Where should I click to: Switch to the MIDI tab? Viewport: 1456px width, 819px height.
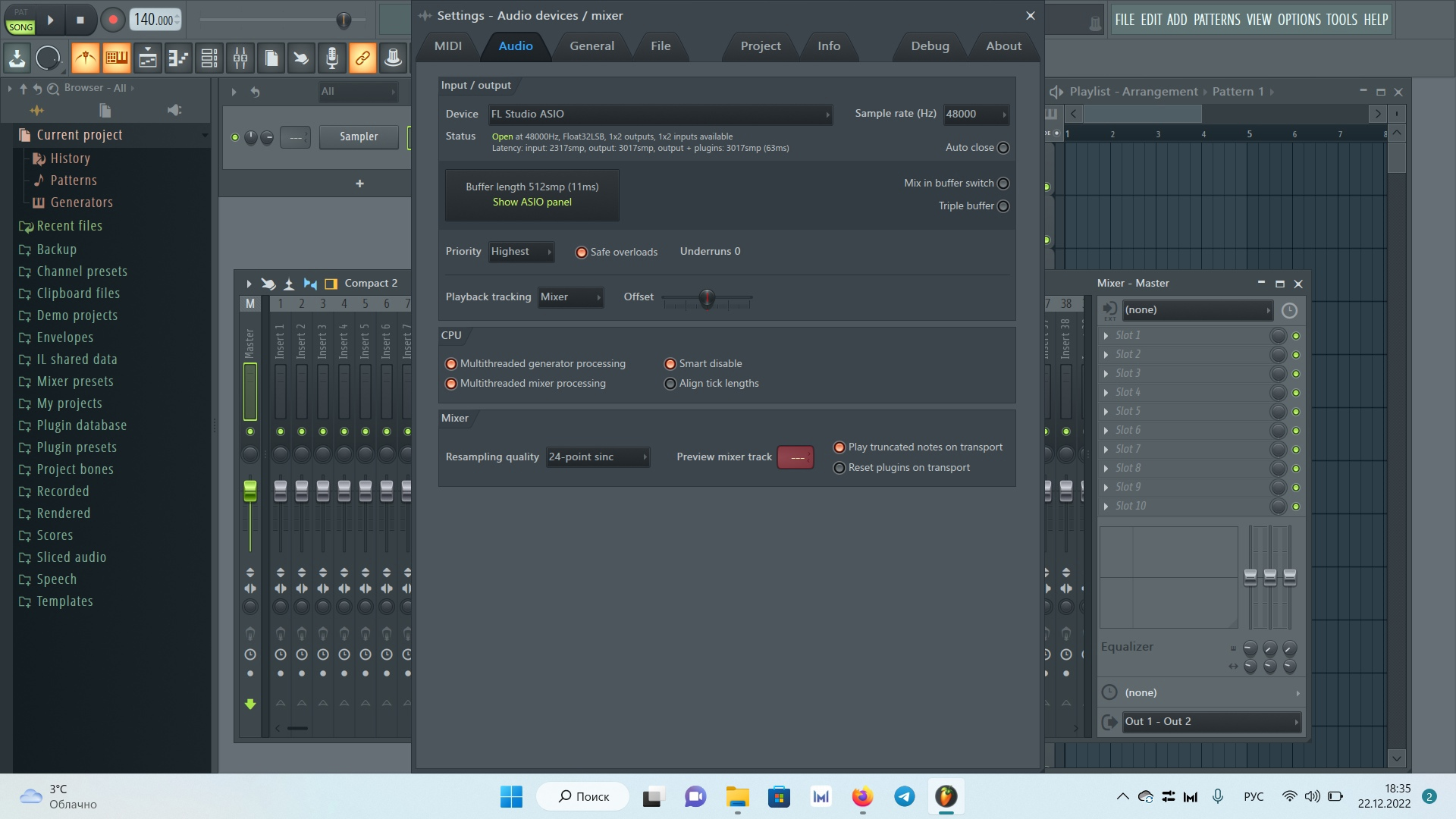click(448, 46)
